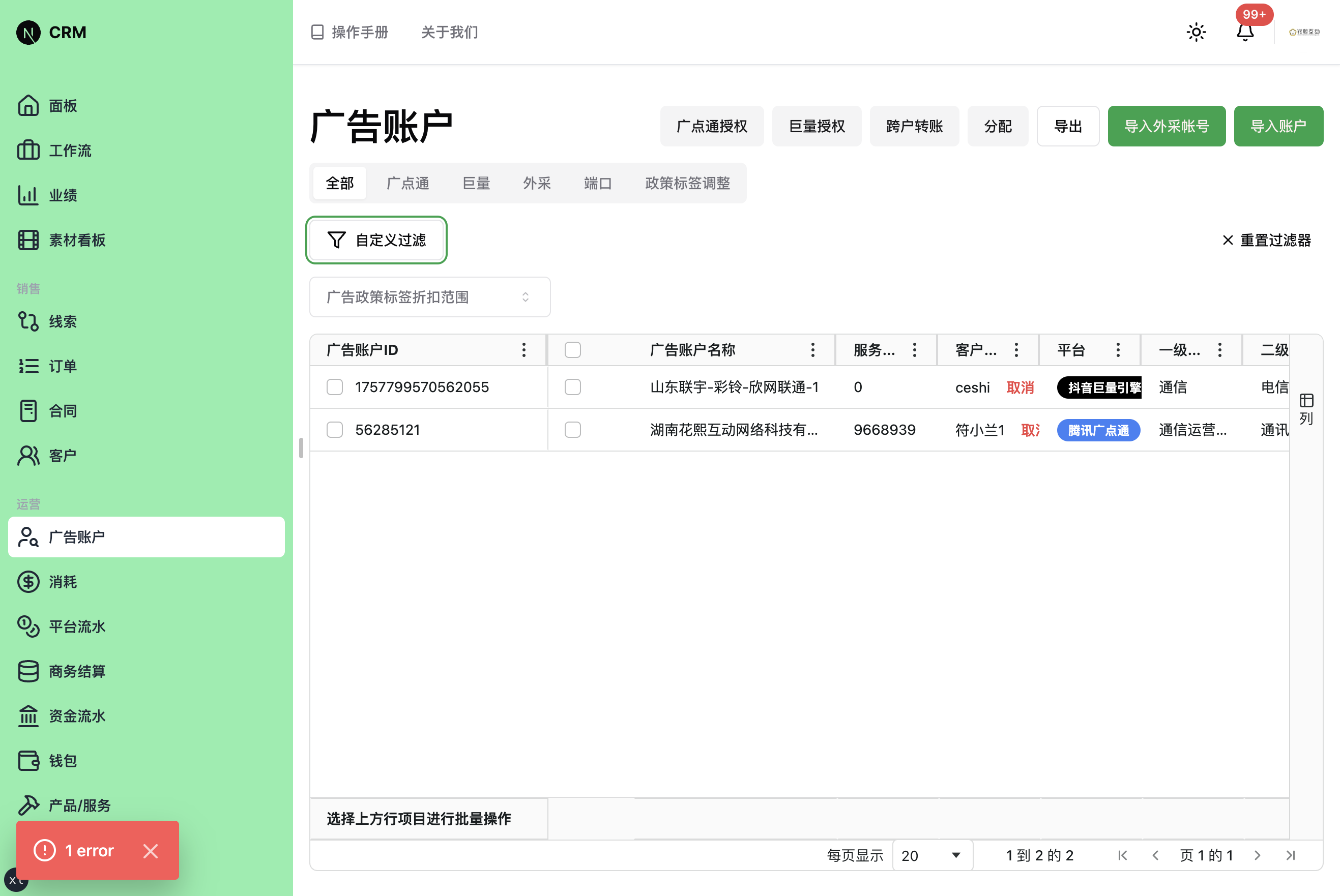This screenshot has height=896, width=1340.
Task: Open the 面板 dashboard from the sidebar
Action: [x=63, y=106]
